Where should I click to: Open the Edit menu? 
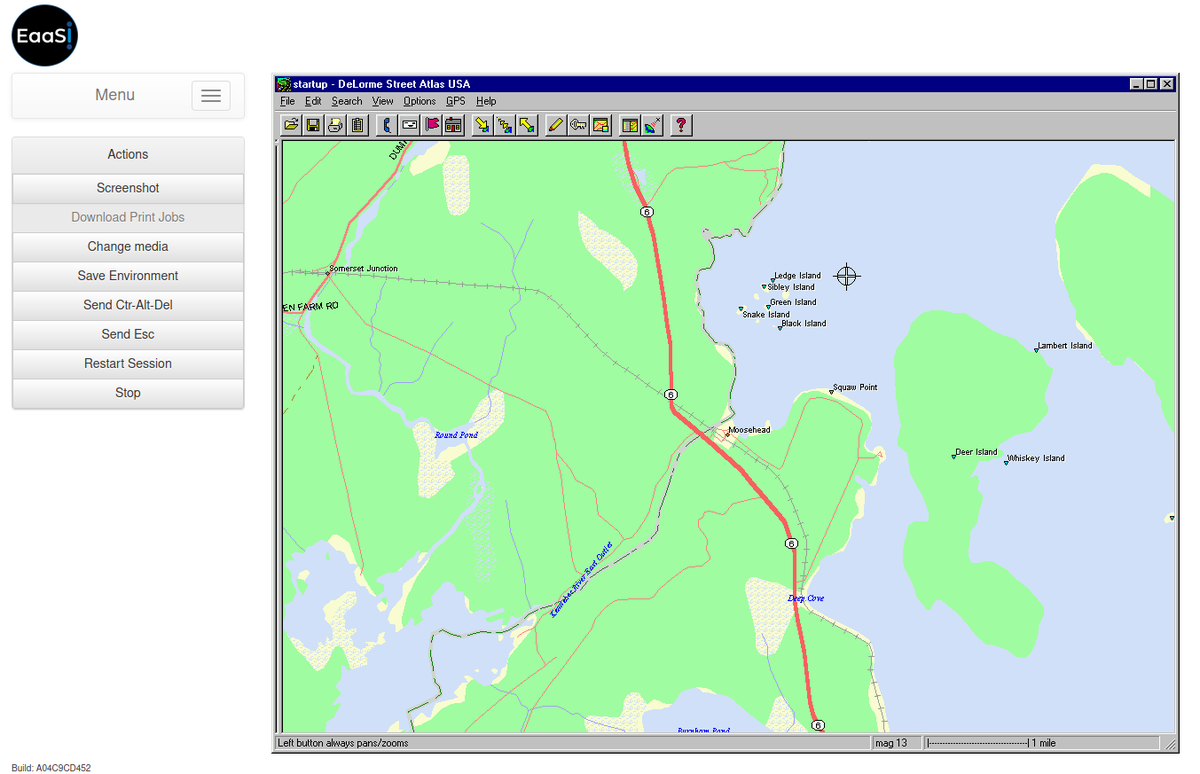[313, 101]
